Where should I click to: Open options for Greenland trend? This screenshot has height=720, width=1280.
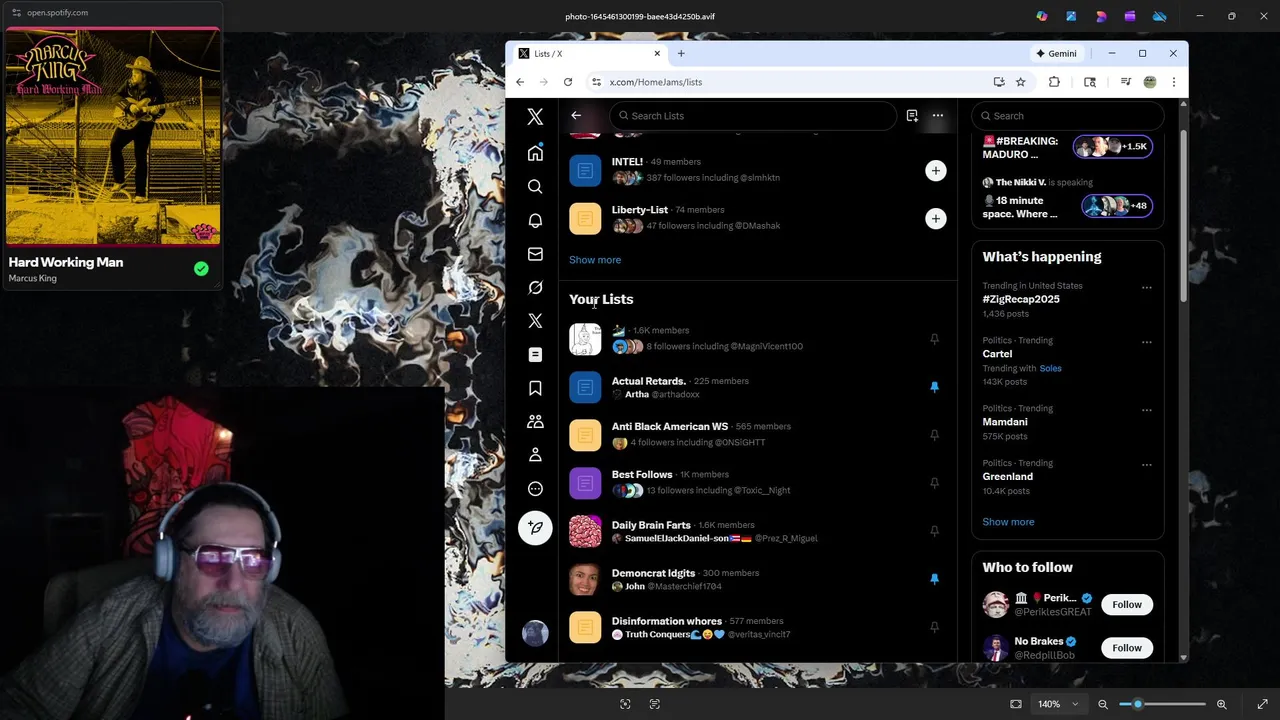point(1147,465)
